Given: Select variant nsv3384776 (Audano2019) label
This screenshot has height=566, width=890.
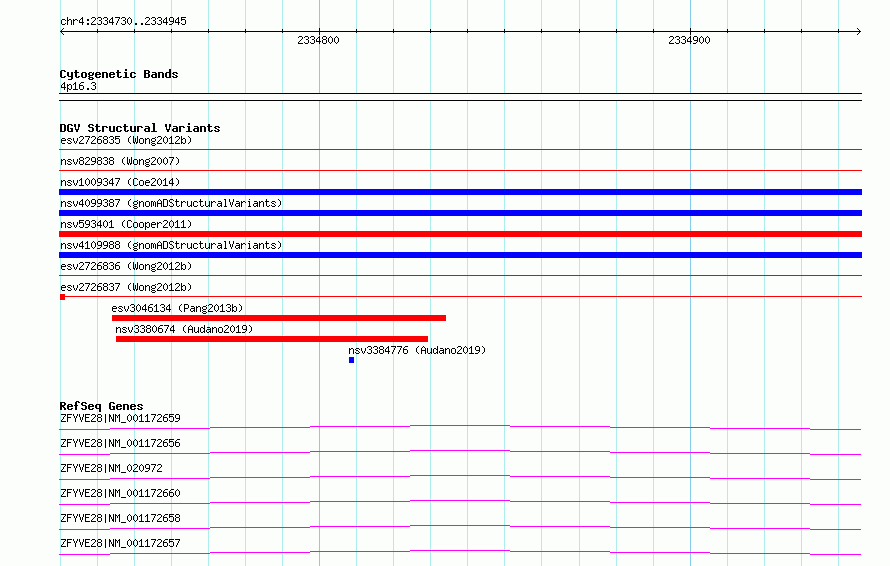Looking at the screenshot, I should (x=417, y=350).
